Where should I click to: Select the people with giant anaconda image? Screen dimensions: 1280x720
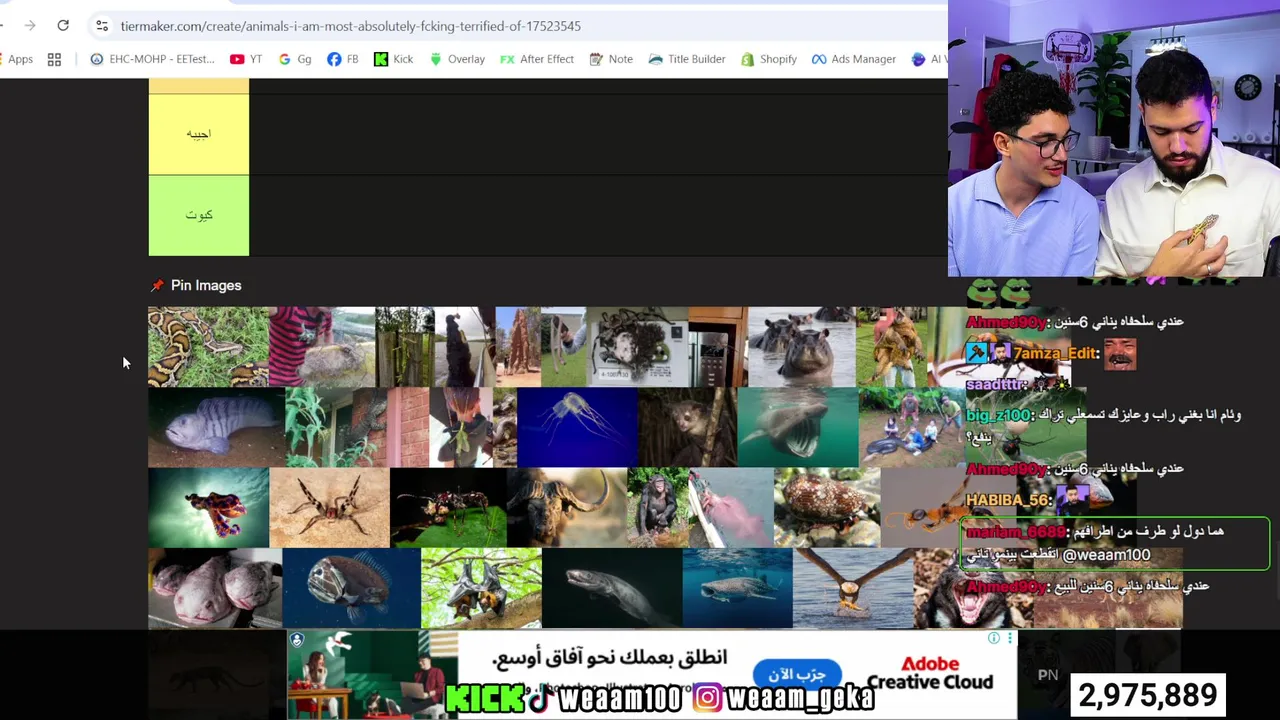click(912, 427)
